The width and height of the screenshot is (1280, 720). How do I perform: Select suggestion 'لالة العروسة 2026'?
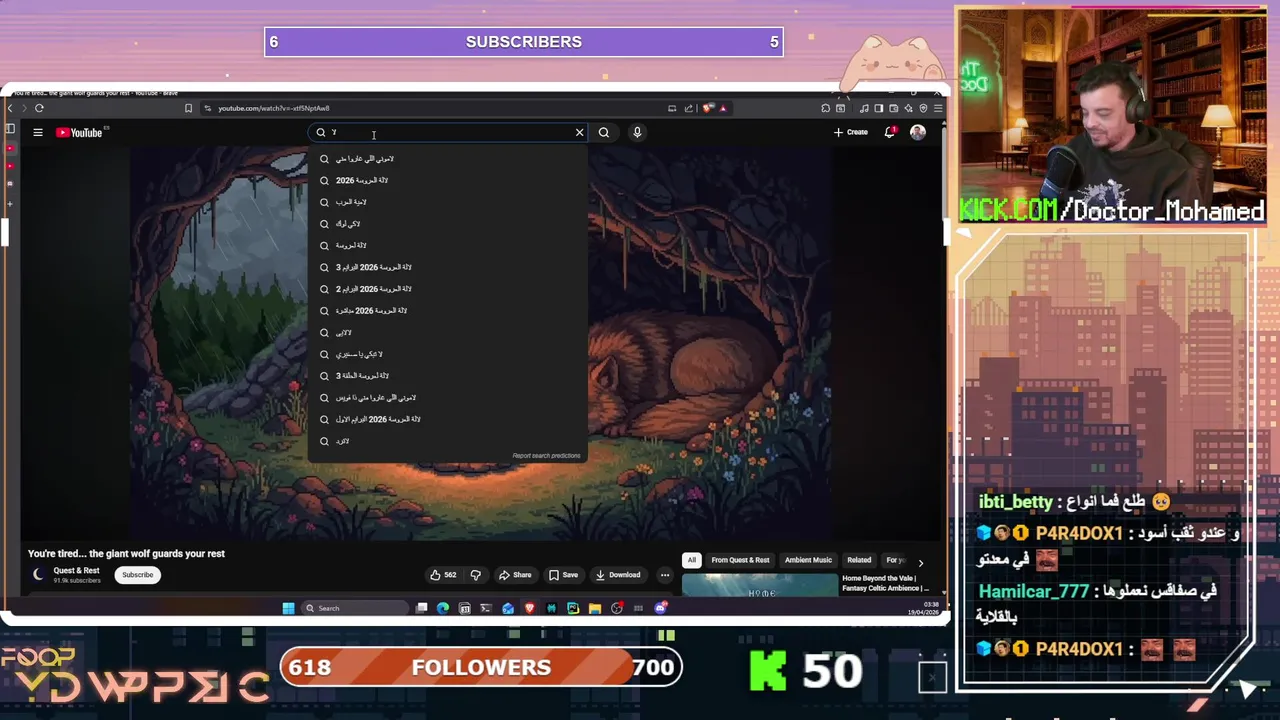click(x=448, y=180)
